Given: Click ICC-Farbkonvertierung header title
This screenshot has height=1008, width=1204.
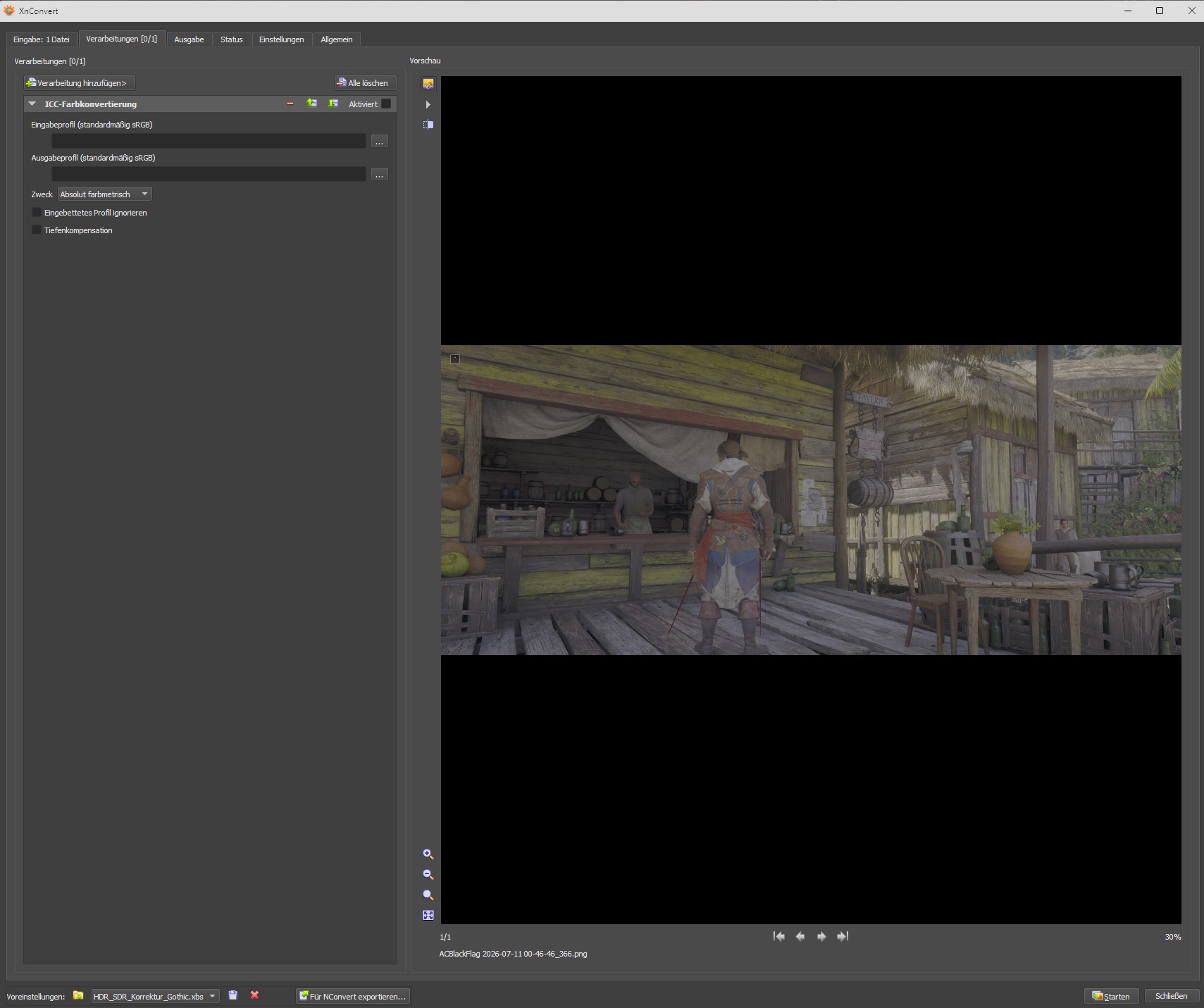Looking at the screenshot, I should coord(91,104).
